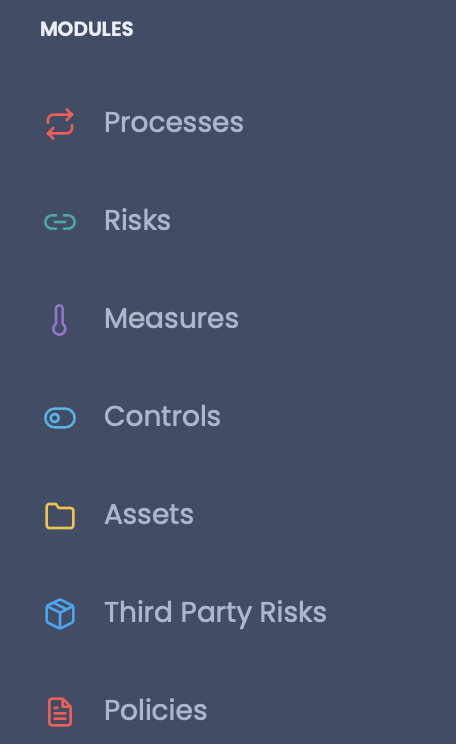Click the purple thermometer Measures icon
This screenshot has height=744, width=456.
[x=59, y=320]
